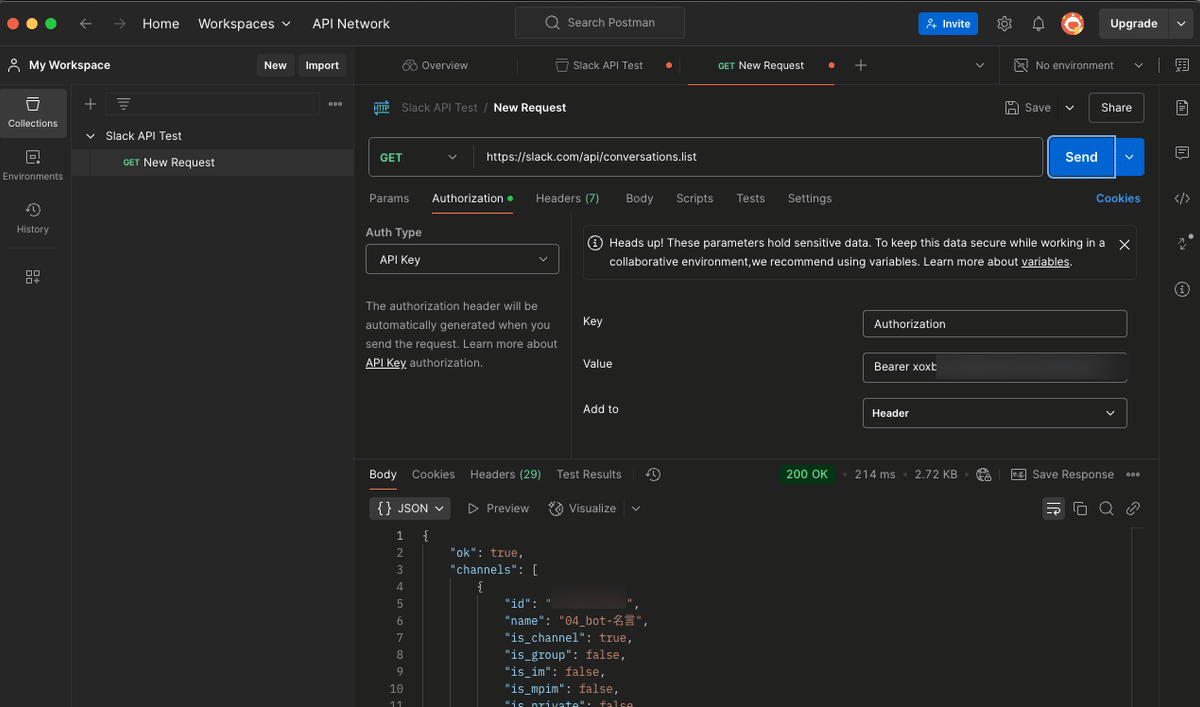Open the Related requests sidebar icon

(1184, 243)
